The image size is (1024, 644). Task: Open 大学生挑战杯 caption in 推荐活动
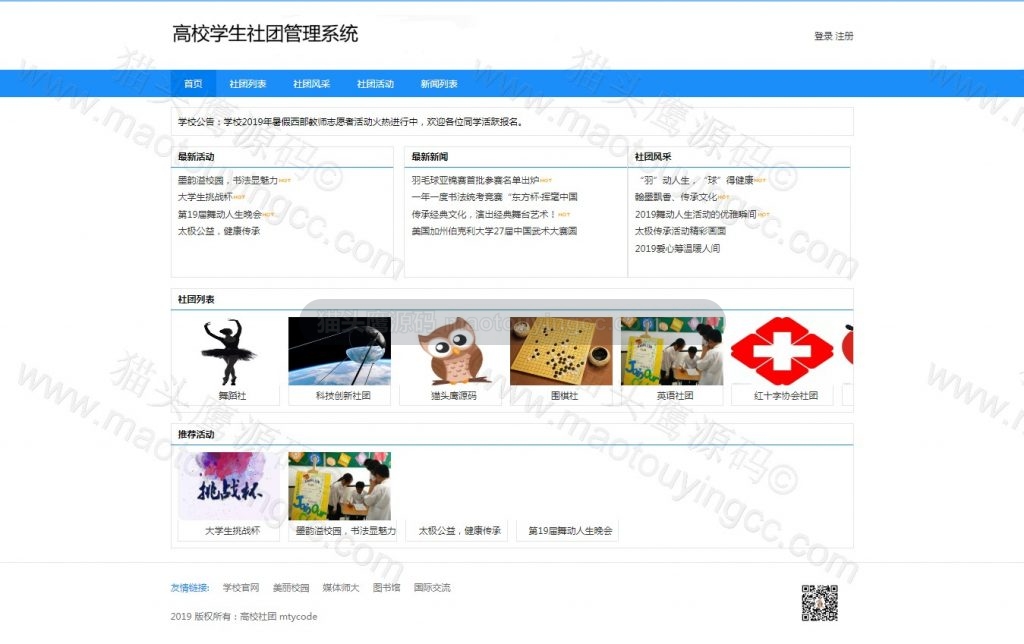click(232, 531)
